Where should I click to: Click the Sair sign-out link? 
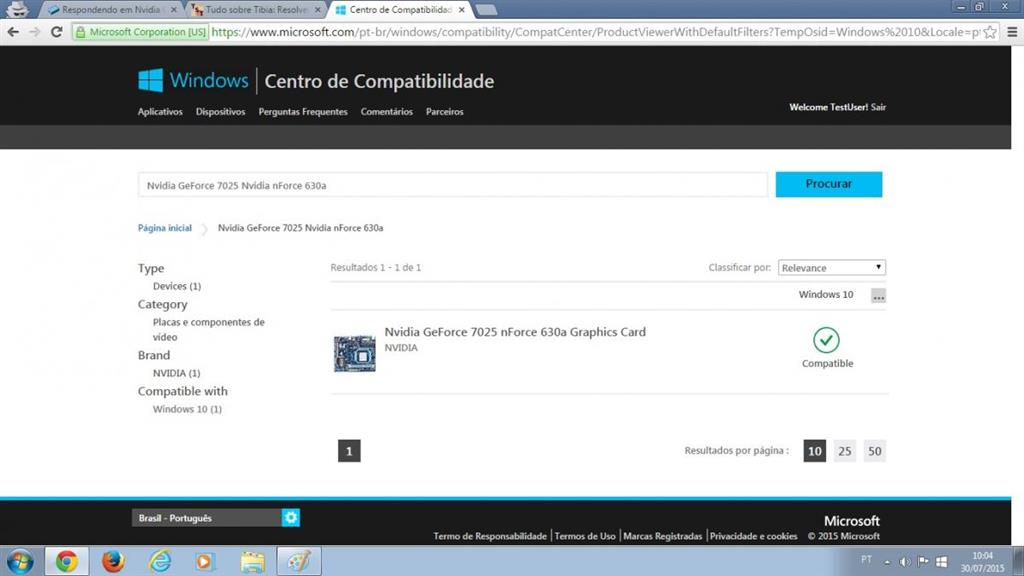click(x=878, y=107)
